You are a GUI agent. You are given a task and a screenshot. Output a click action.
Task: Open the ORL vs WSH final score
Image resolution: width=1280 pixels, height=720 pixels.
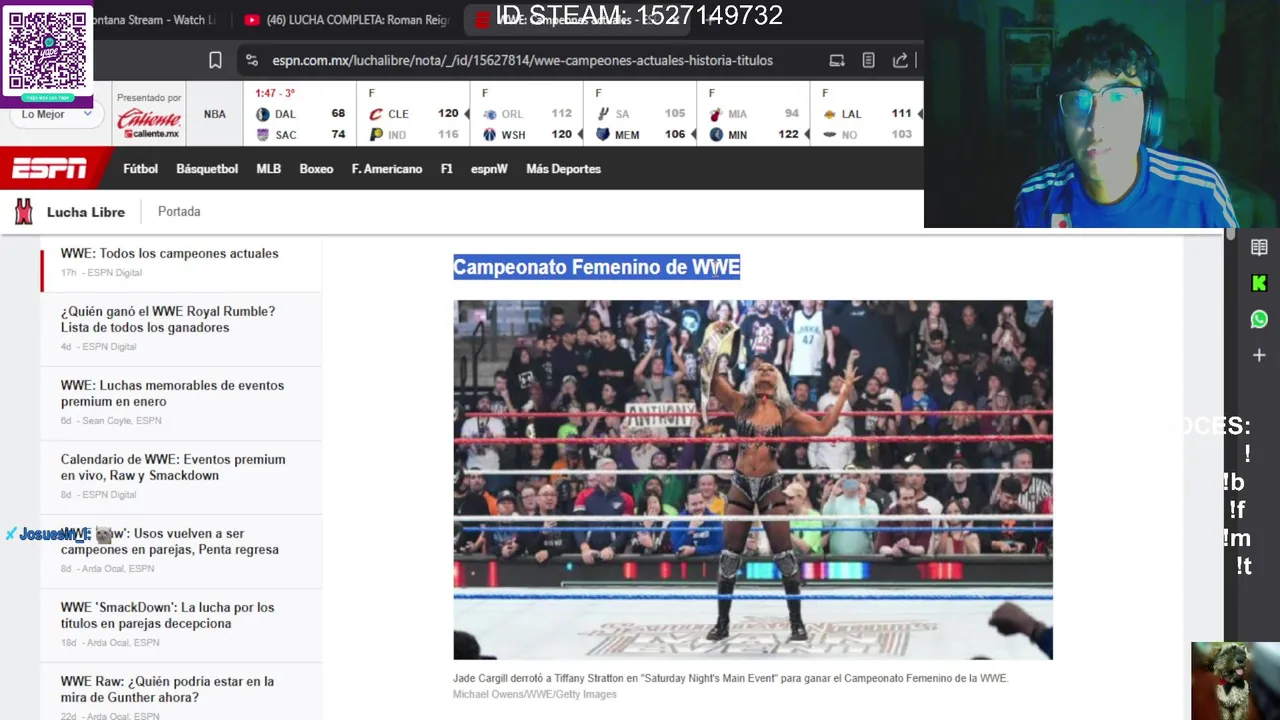tap(527, 113)
